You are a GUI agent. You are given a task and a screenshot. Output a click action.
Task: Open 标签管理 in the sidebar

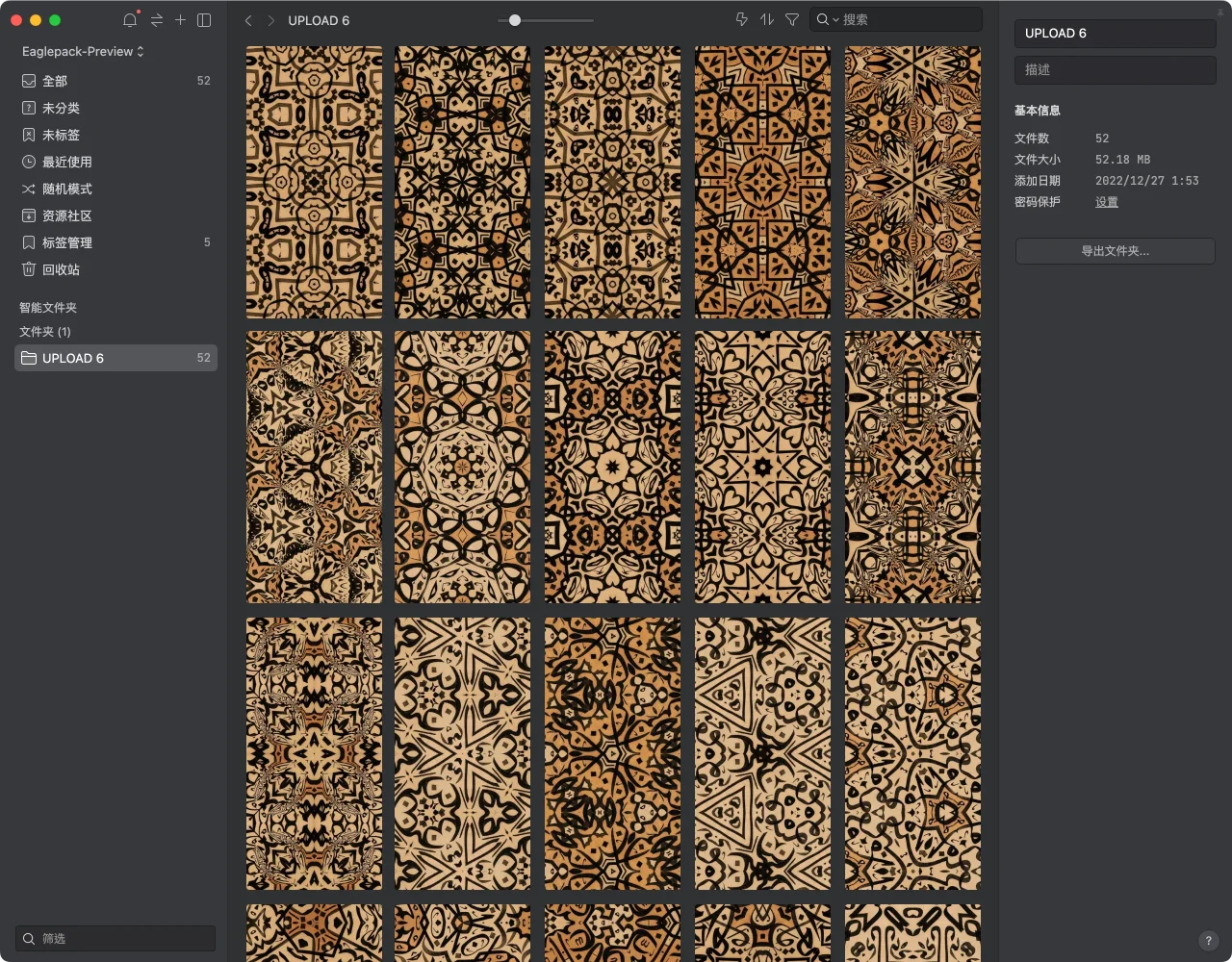tap(115, 242)
